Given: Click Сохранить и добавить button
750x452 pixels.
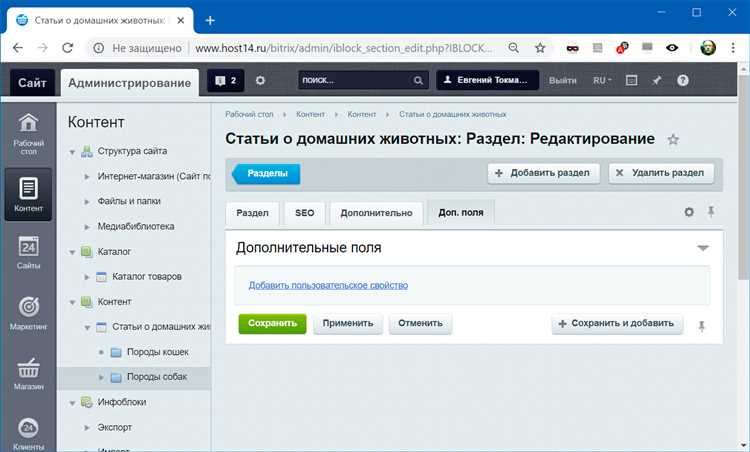Looking at the screenshot, I should click(617, 323).
